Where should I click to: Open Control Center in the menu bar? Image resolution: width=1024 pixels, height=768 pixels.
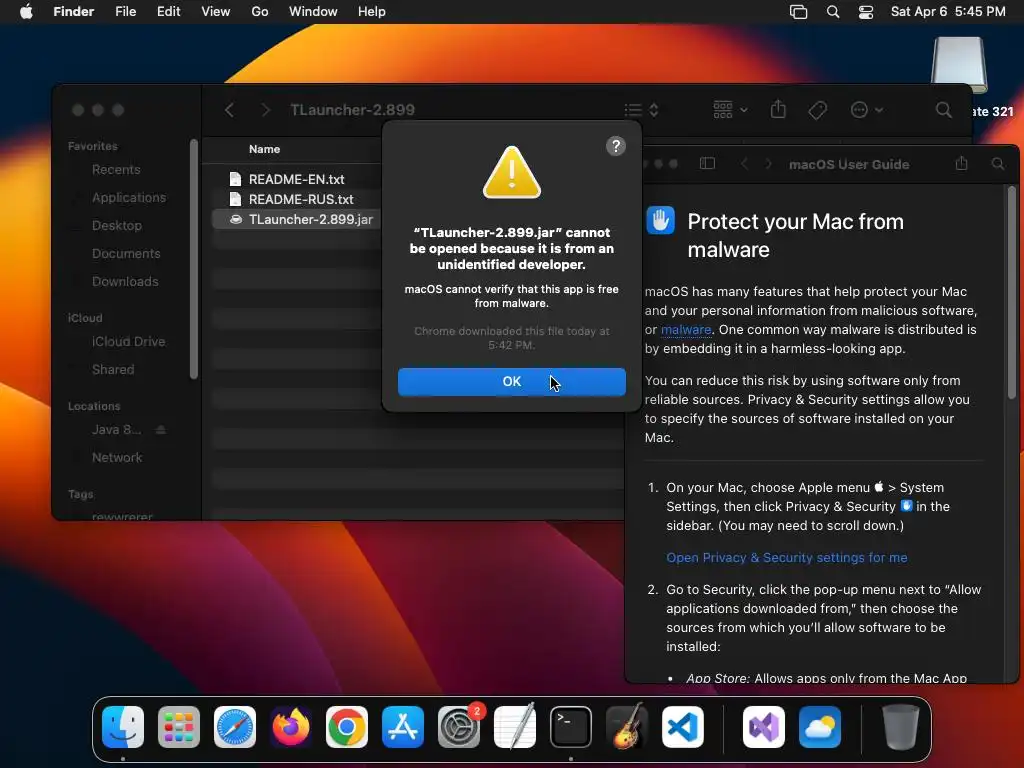tap(866, 12)
